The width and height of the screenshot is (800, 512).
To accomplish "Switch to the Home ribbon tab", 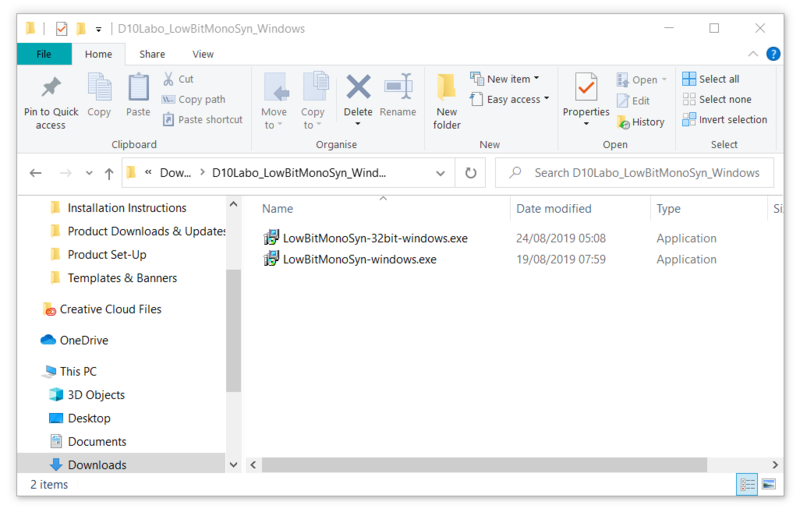I will coord(98,54).
